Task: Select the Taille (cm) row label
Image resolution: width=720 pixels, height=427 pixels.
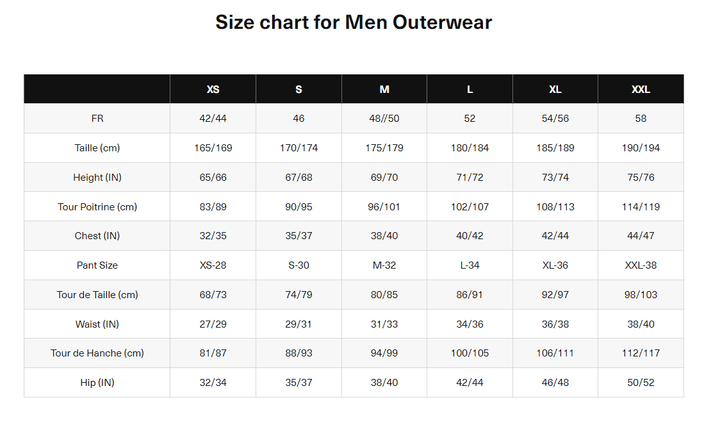Action: (x=97, y=148)
